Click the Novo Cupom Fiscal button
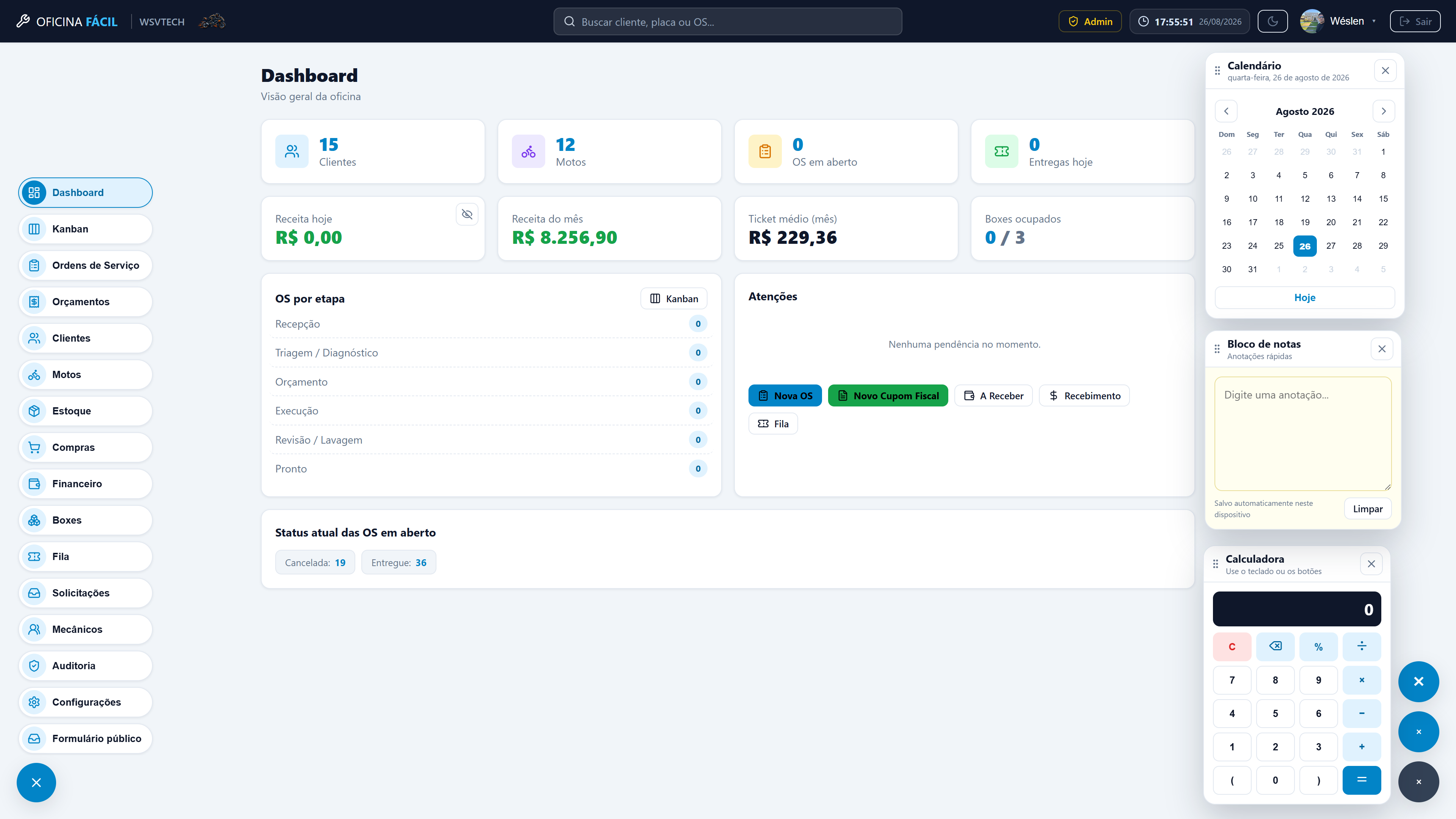This screenshot has width=1456, height=819. [x=887, y=395]
